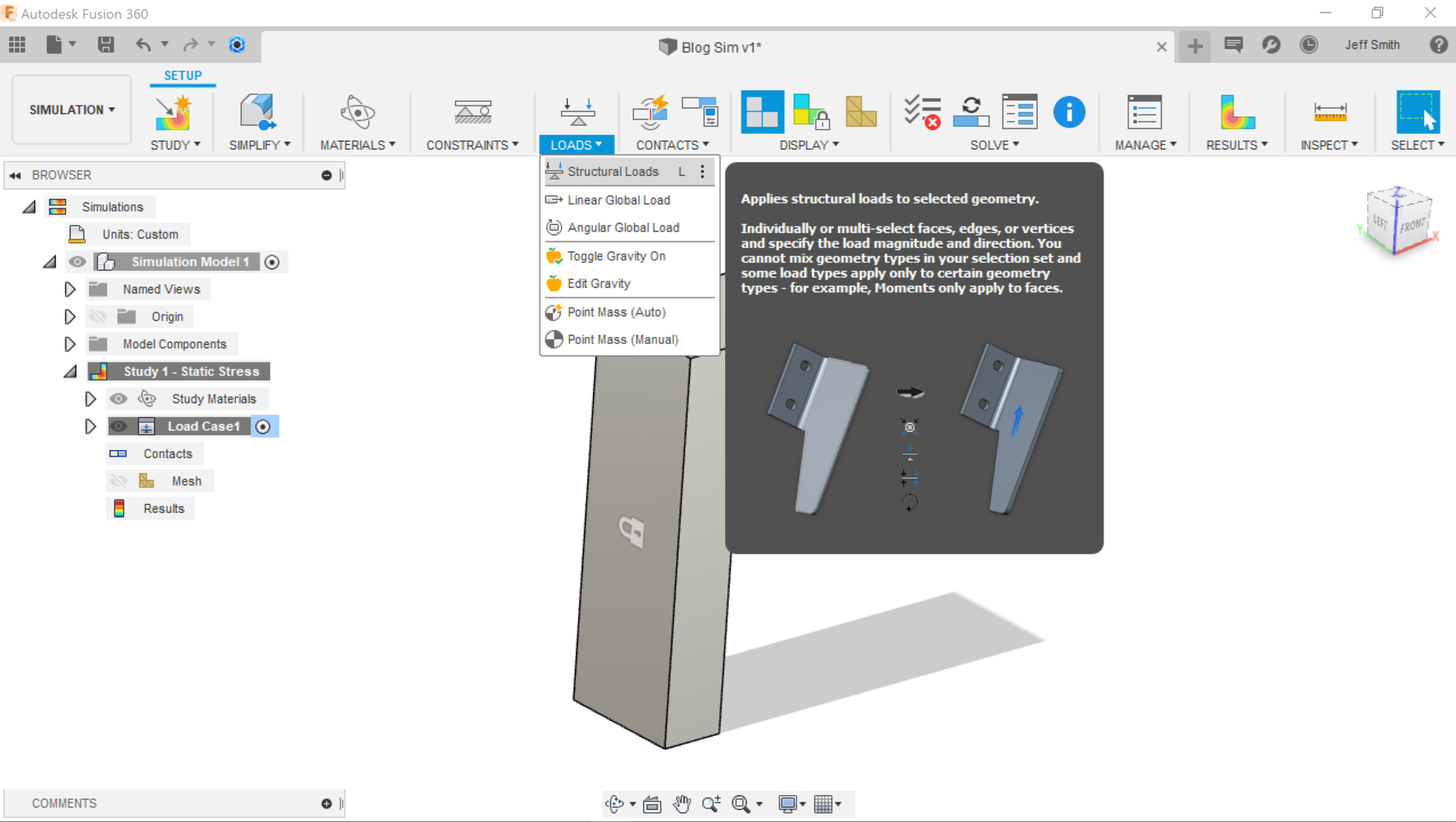Open a new document tab with plus button

[x=1194, y=46]
